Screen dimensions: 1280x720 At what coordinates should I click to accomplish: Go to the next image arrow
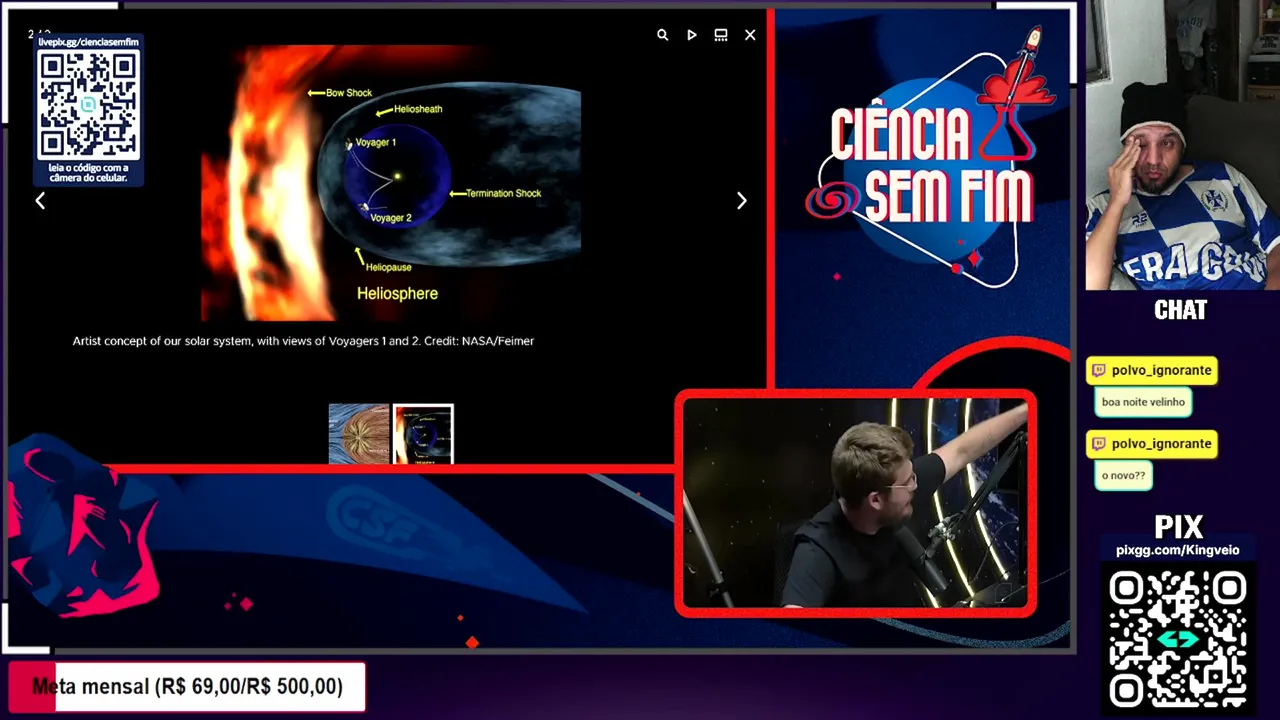741,201
